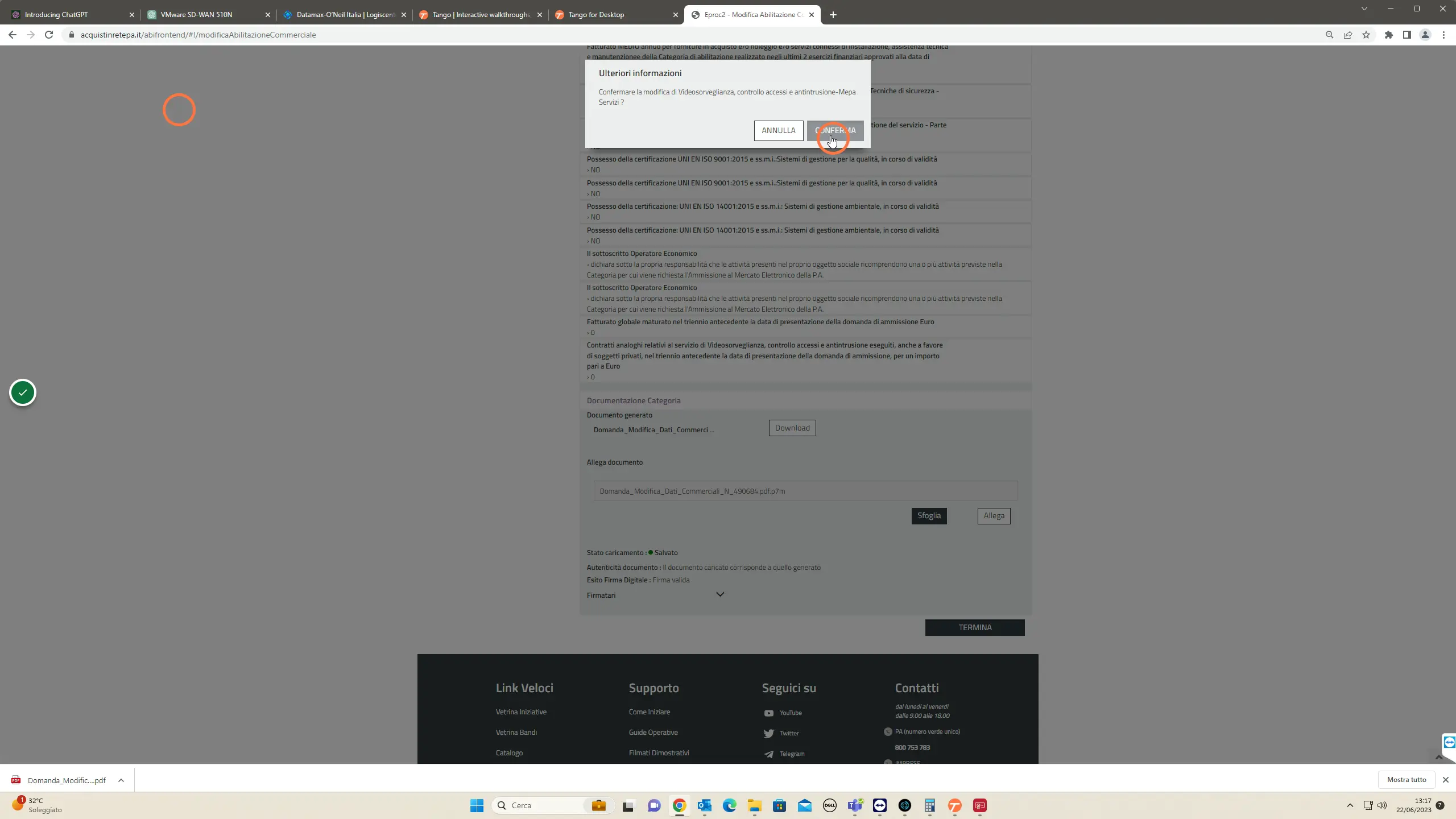Click the Cerca taskbar search box

pos(553,805)
